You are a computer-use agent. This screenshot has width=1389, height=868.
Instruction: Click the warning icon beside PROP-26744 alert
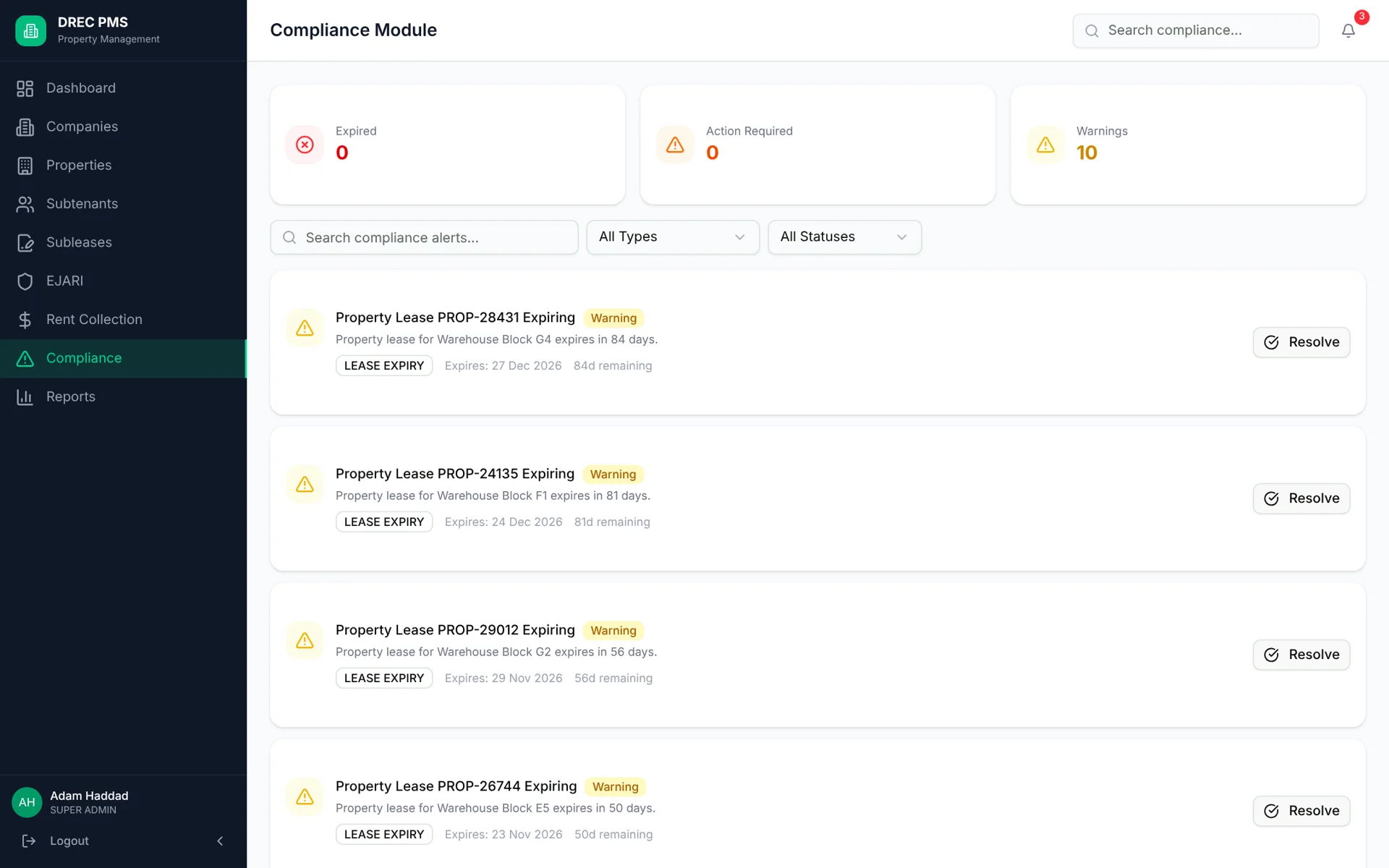(305, 796)
